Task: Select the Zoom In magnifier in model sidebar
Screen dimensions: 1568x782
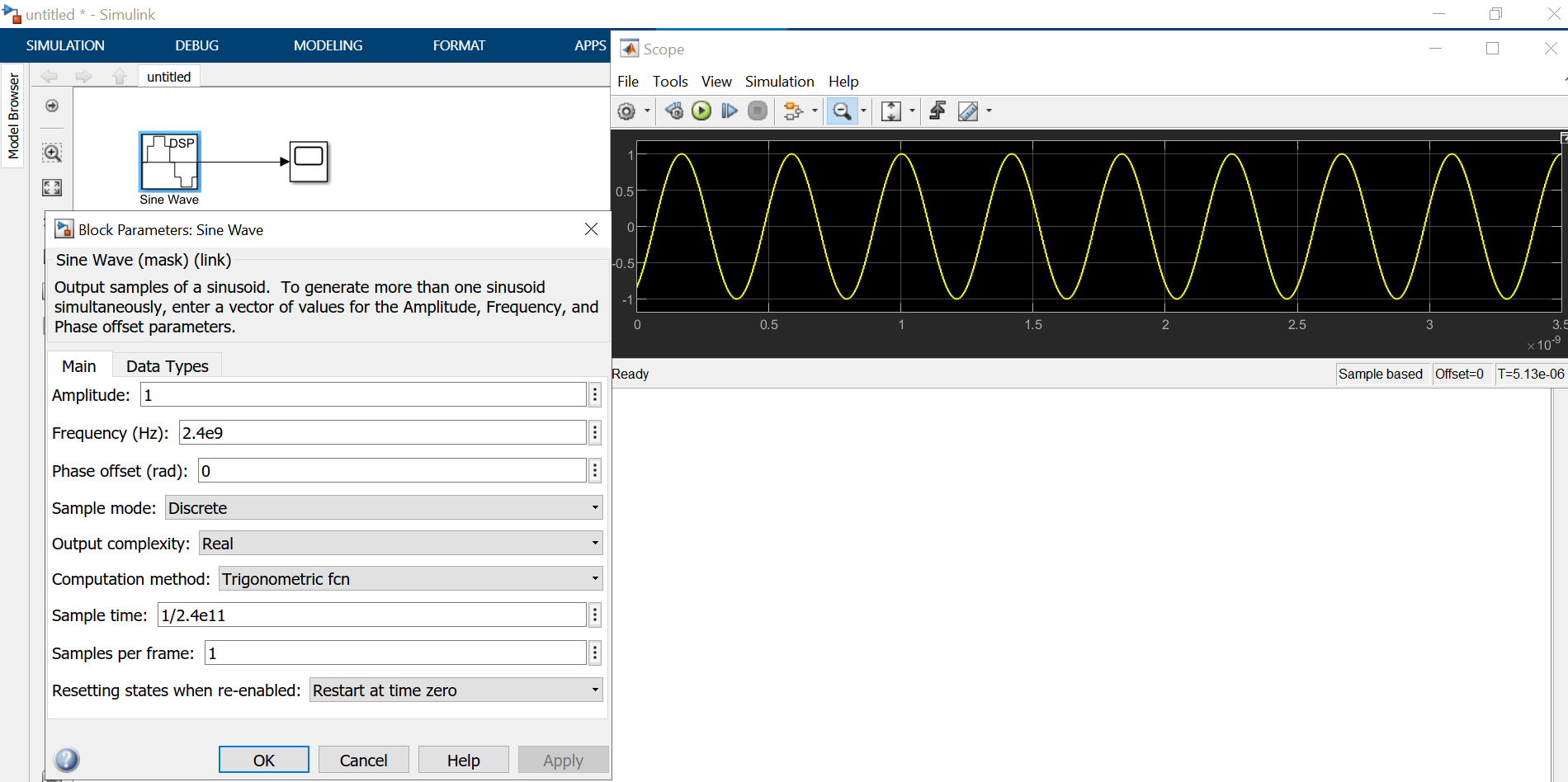Action: 51,153
